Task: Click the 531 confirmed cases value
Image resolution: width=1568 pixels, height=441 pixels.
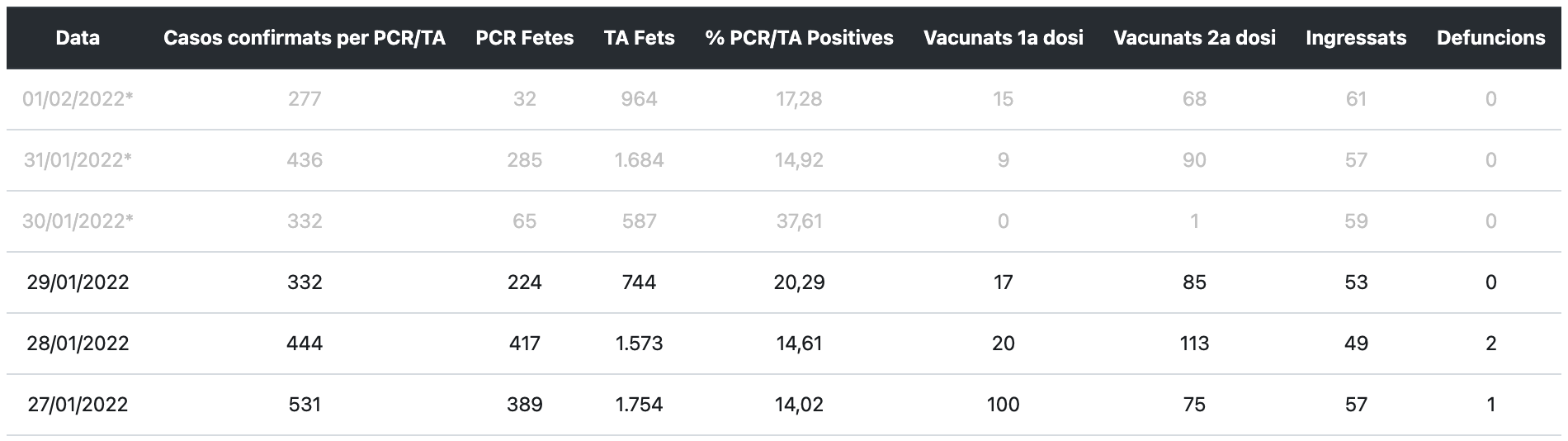Action: click(305, 405)
